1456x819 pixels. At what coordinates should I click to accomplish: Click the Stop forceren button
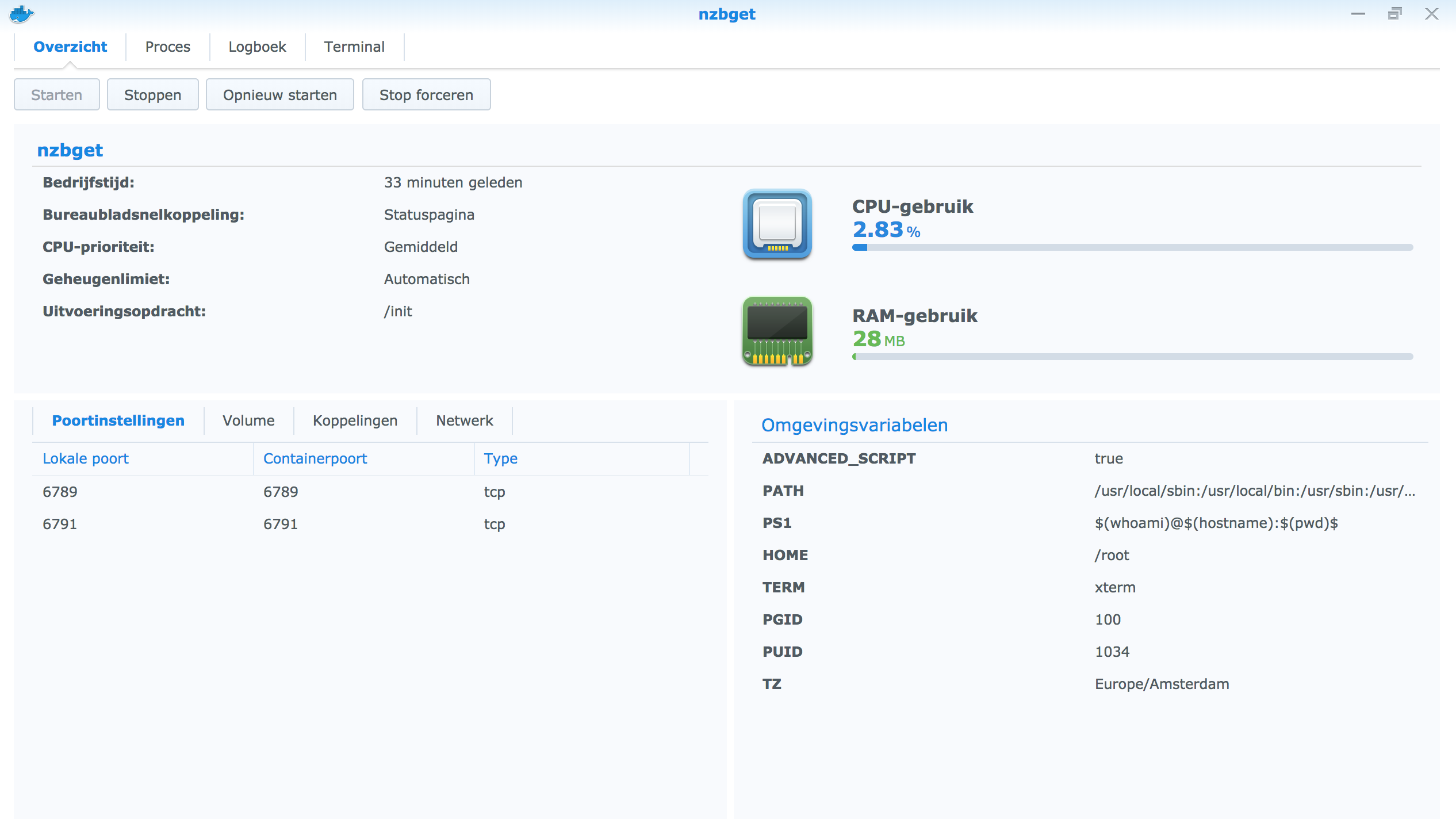tap(426, 94)
